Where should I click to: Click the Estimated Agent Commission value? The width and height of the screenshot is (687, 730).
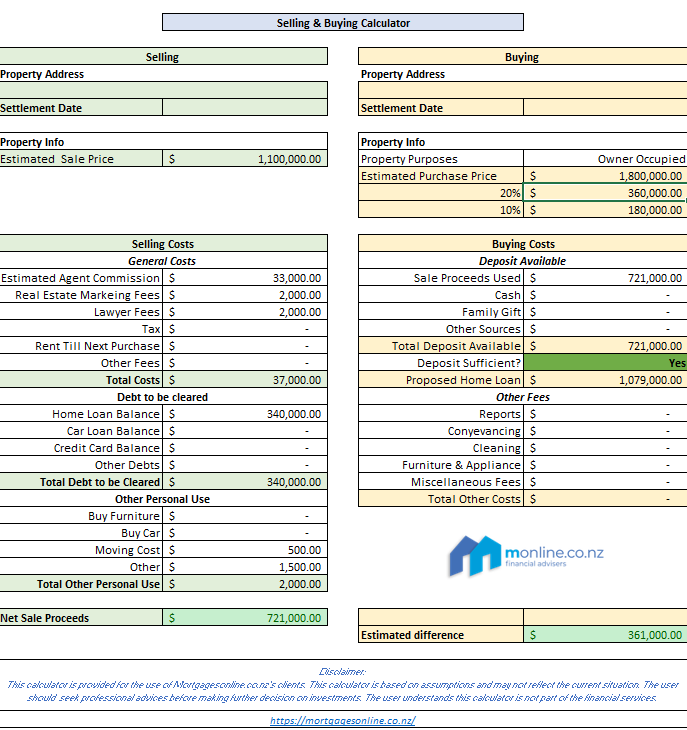click(x=245, y=278)
